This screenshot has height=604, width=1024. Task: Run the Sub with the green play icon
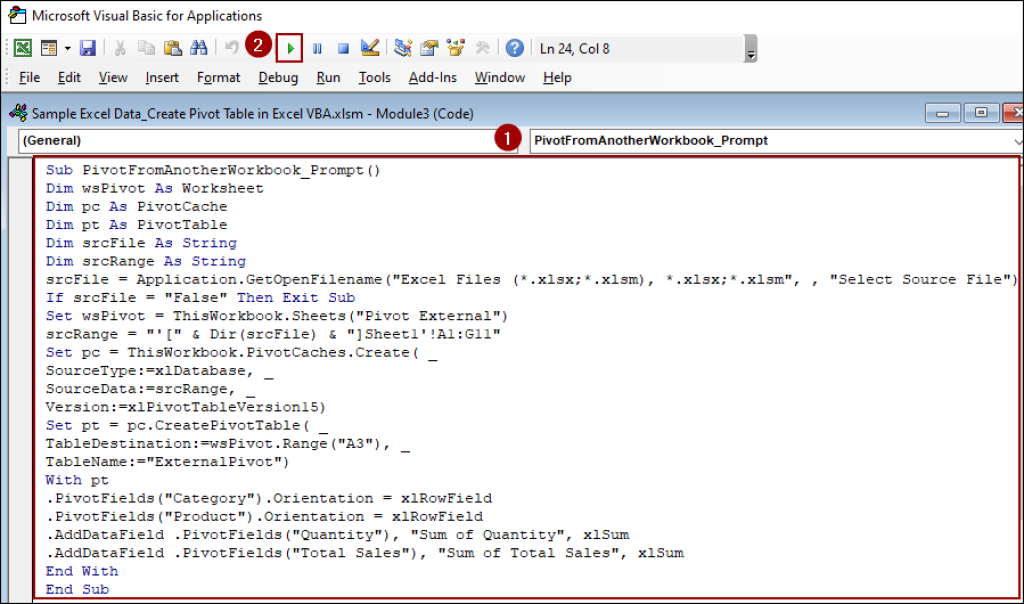[x=289, y=47]
